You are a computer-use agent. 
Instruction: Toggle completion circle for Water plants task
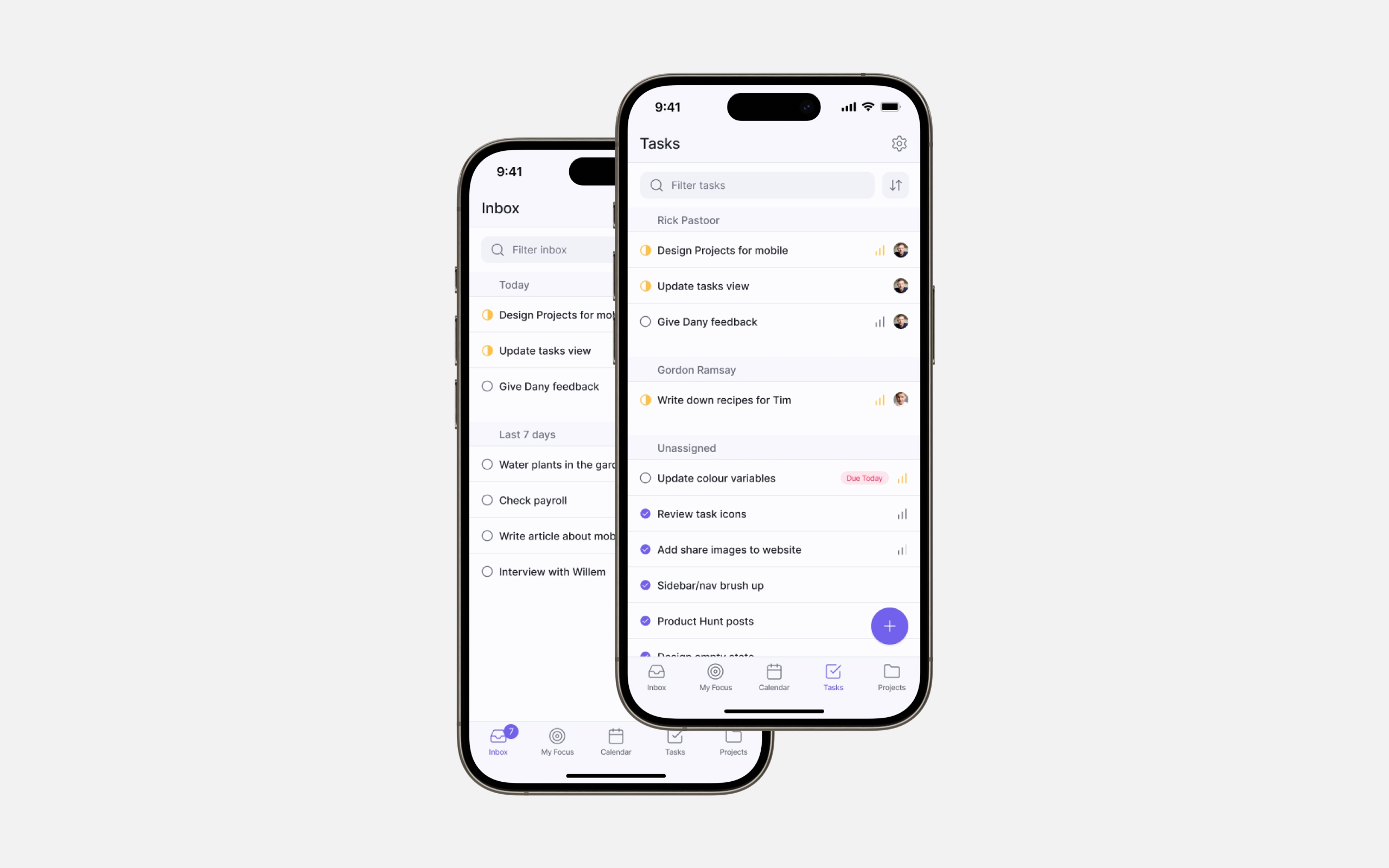487,464
